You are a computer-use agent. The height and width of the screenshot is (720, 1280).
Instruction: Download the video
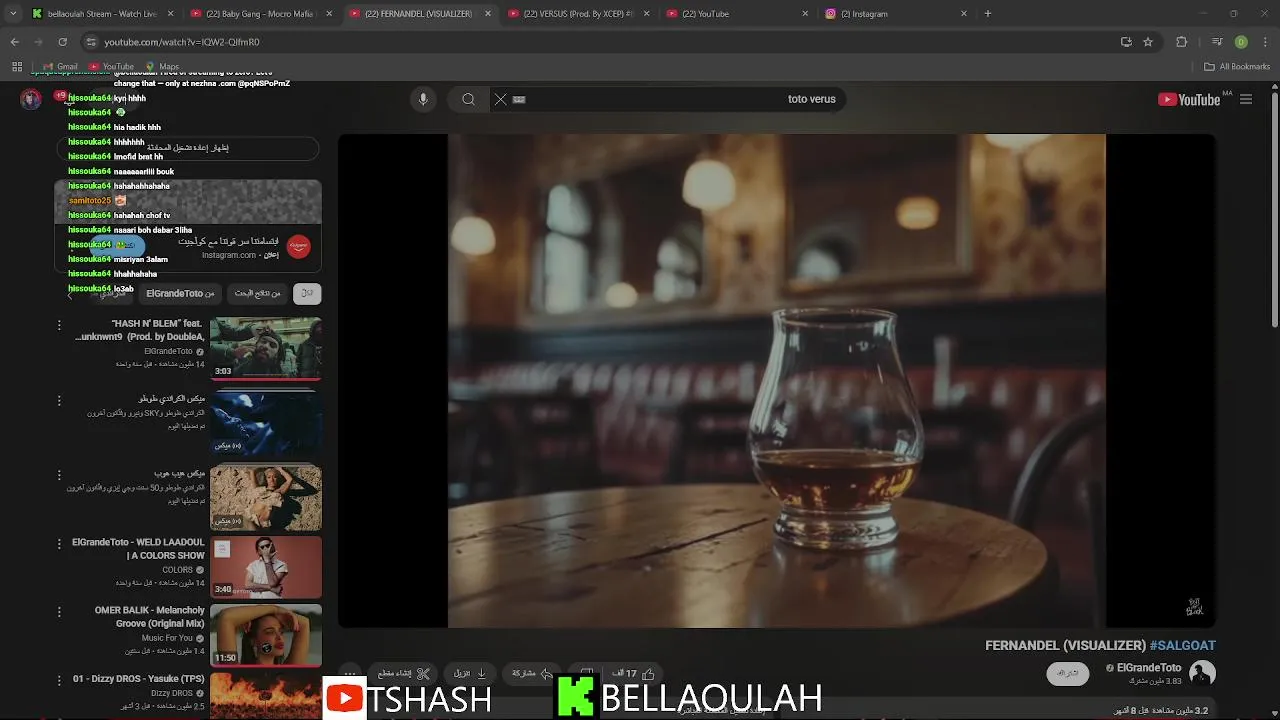470,673
